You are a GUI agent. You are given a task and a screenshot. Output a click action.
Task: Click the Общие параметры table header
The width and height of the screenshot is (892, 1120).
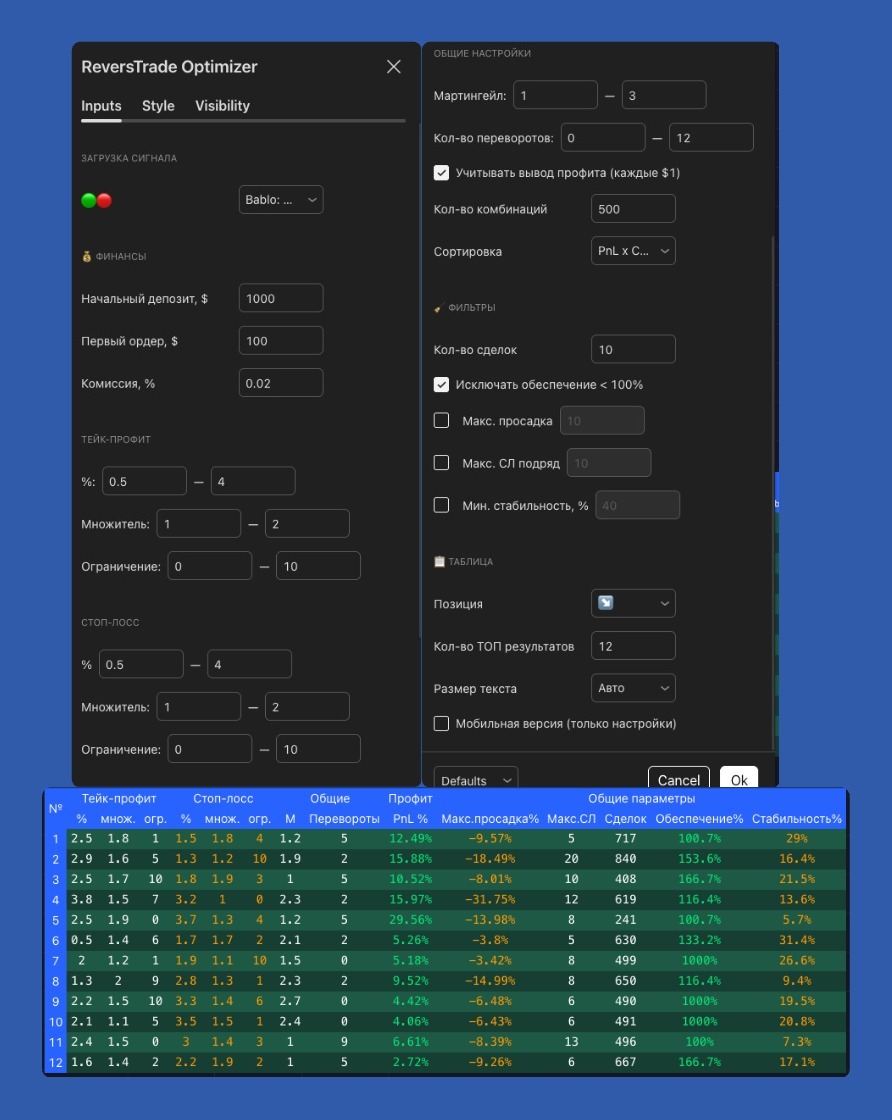[x=641, y=799]
